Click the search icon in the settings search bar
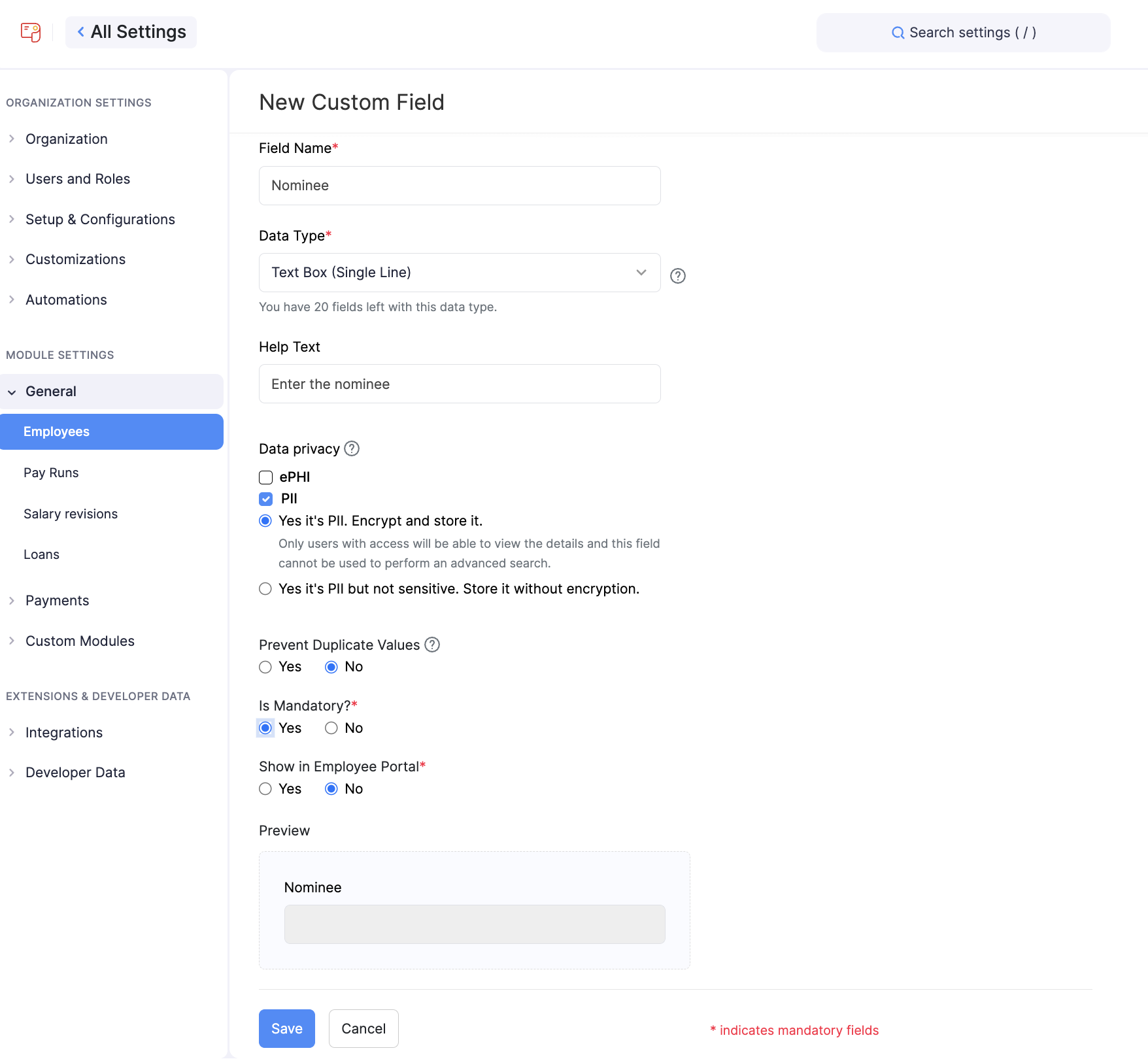This screenshot has width=1148, height=1059. pyautogui.click(x=897, y=32)
